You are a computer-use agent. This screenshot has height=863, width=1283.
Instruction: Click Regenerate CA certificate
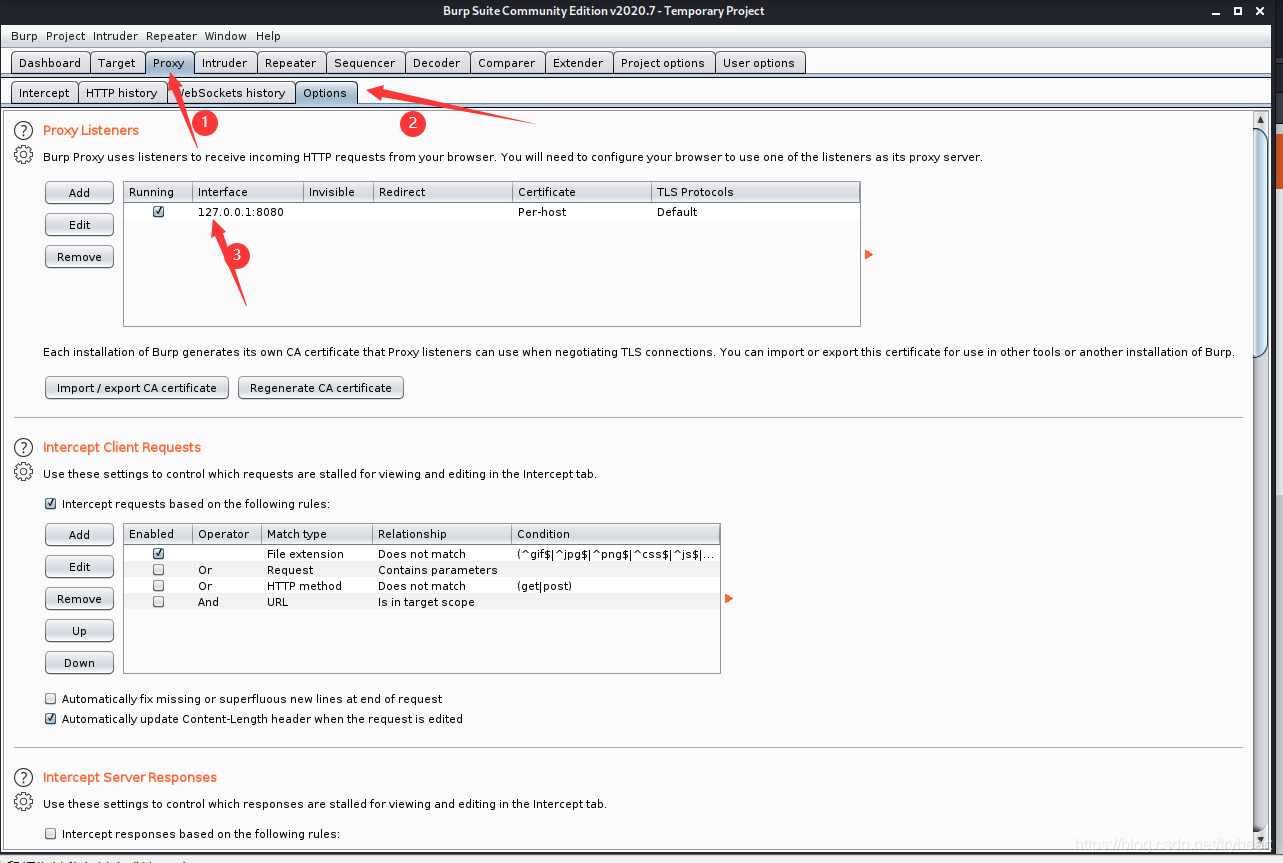(x=321, y=388)
